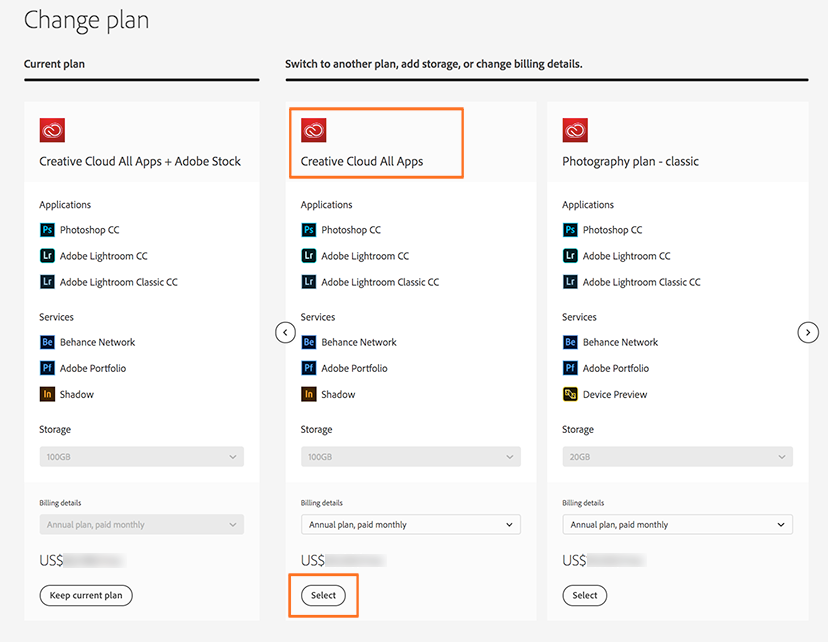
Task: Click Photoshop CC icon in current plan card
Action: (48, 230)
